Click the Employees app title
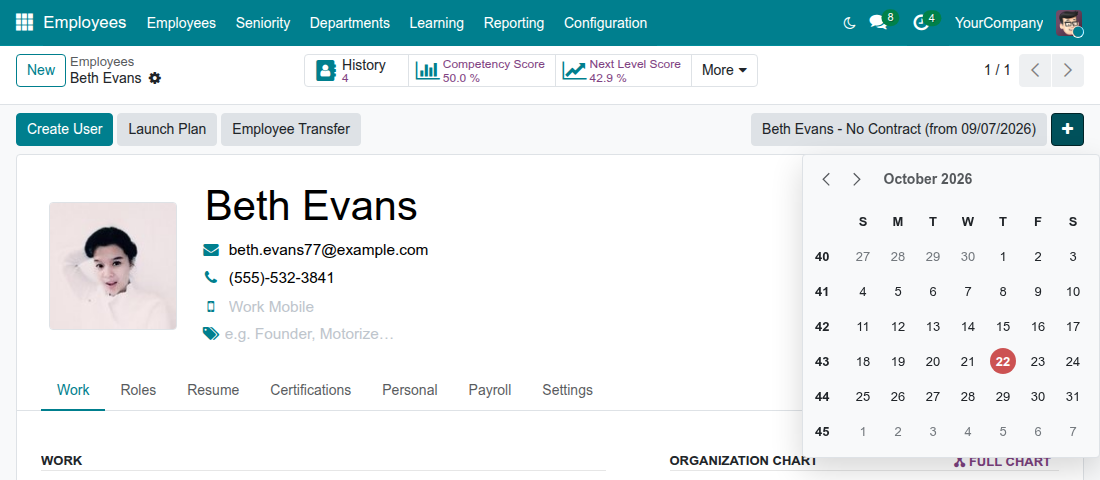 (85, 22)
